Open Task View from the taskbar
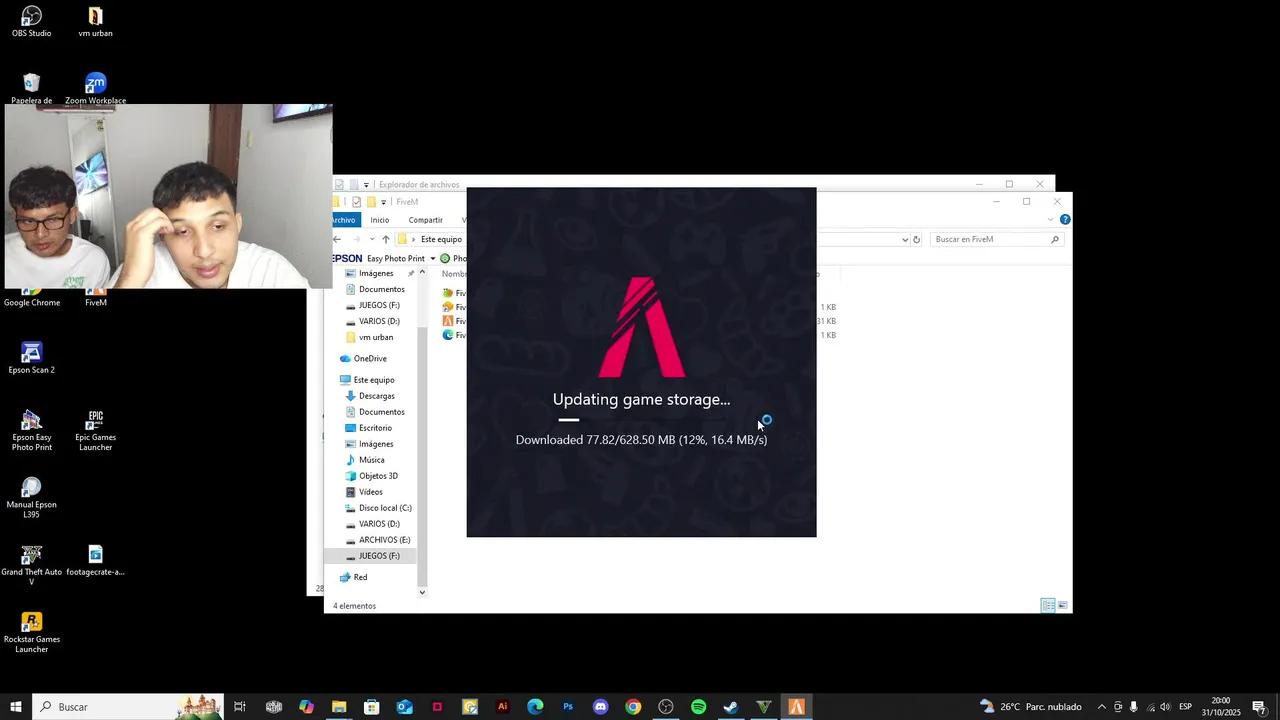Screen dimensions: 1280x720 240,707
